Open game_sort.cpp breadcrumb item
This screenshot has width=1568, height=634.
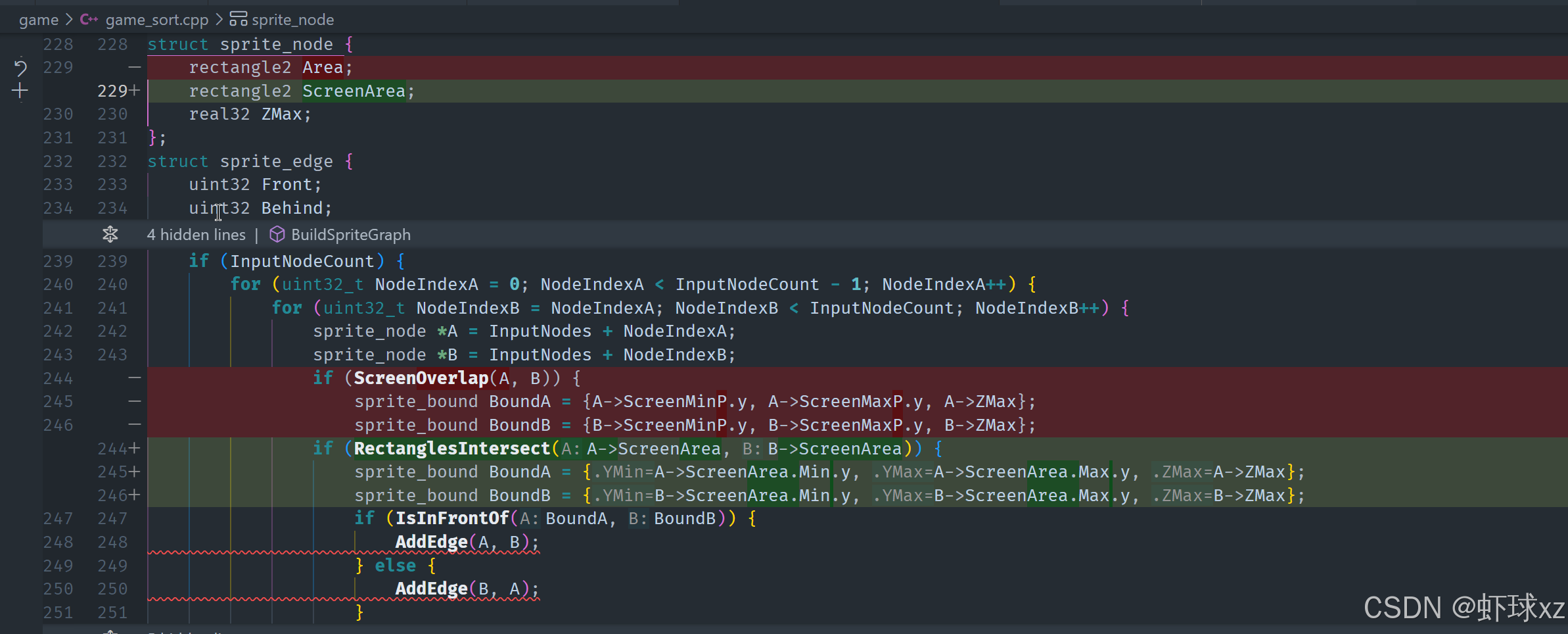(157, 20)
